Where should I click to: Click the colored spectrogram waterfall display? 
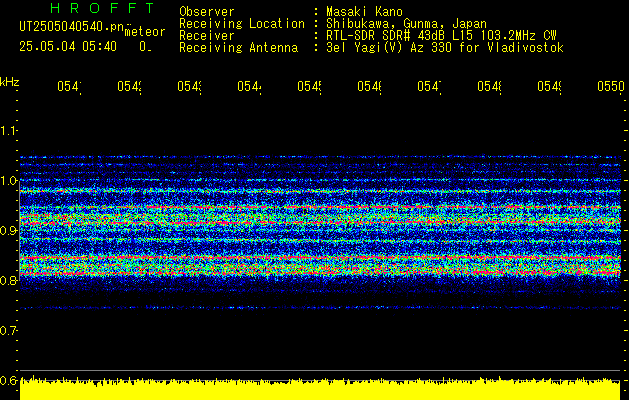(320, 233)
